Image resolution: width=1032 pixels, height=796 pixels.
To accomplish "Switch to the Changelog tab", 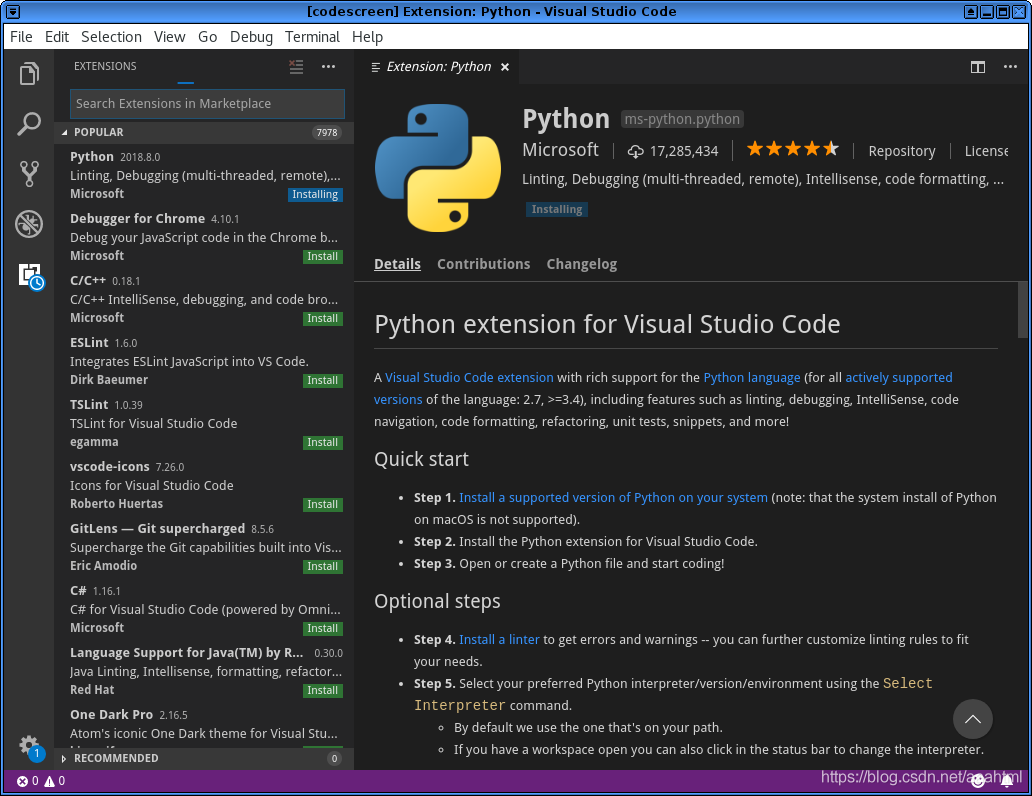I will click(x=582, y=264).
